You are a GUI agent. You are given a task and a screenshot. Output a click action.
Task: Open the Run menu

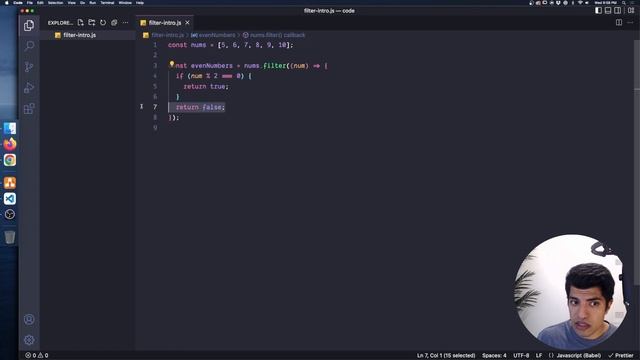point(93,2)
